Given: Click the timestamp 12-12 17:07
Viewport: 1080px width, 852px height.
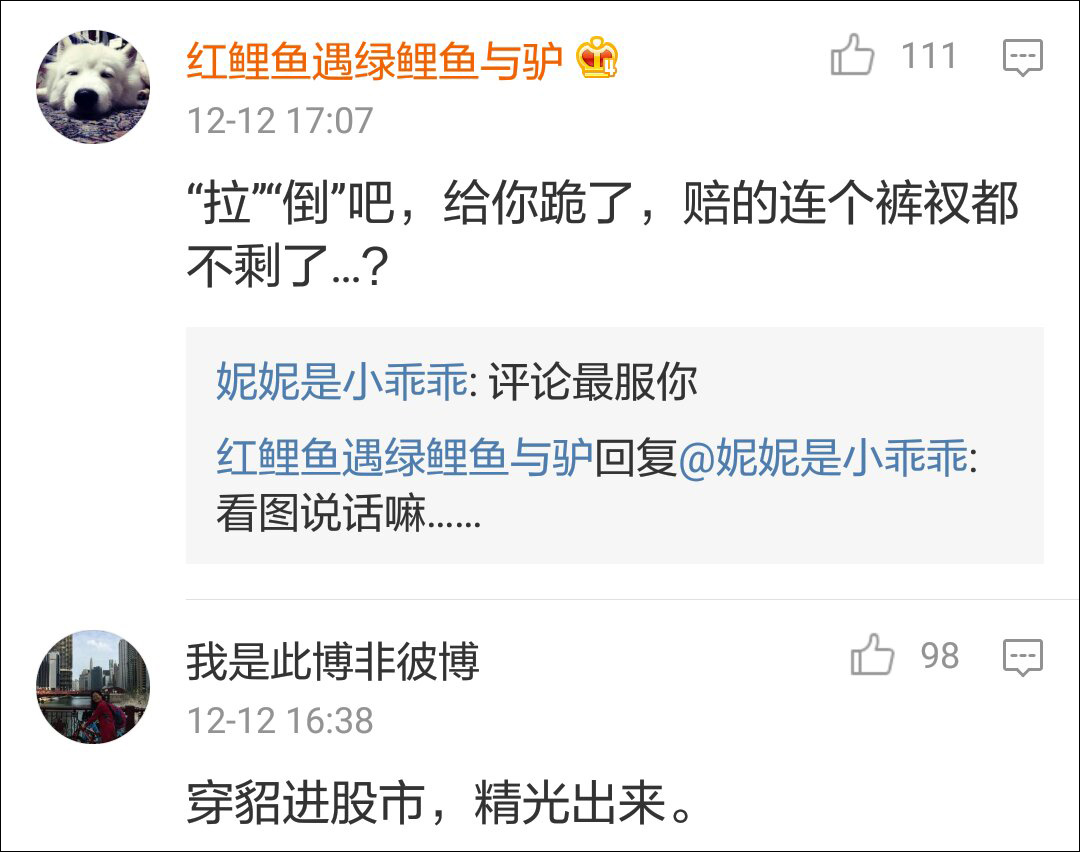Looking at the screenshot, I should click(280, 121).
